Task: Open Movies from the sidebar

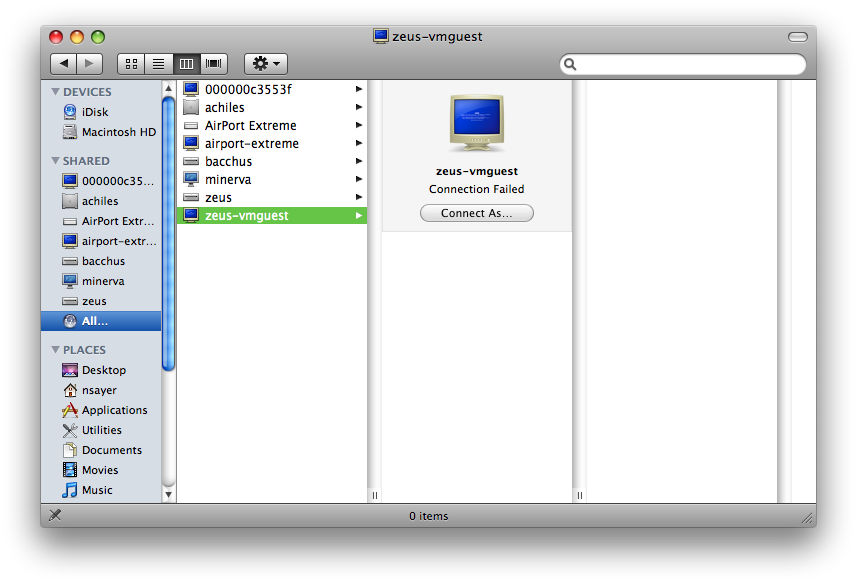Action: coord(101,470)
